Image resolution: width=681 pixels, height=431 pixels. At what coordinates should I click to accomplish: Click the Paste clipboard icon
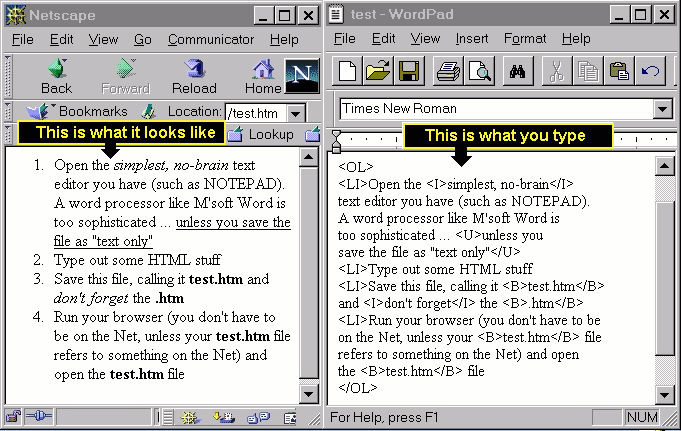pos(618,70)
